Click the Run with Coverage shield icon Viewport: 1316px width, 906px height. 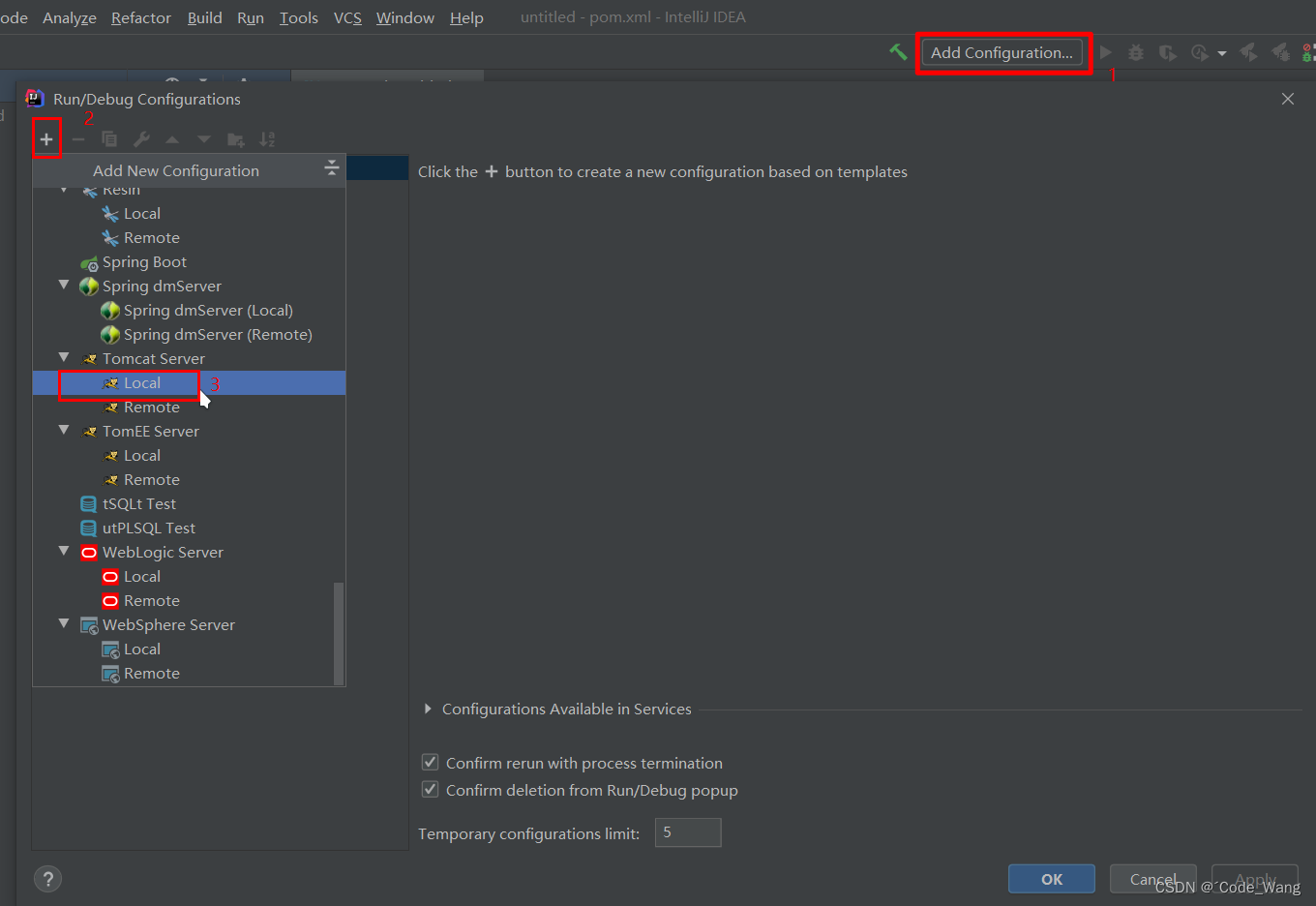coord(1168,52)
